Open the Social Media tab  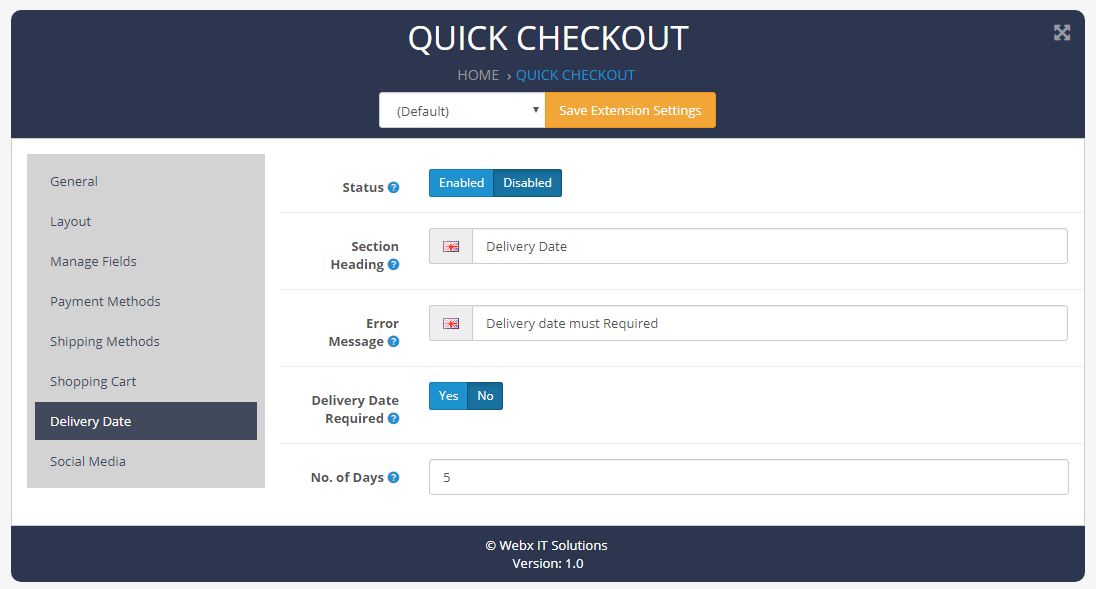(146, 461)
